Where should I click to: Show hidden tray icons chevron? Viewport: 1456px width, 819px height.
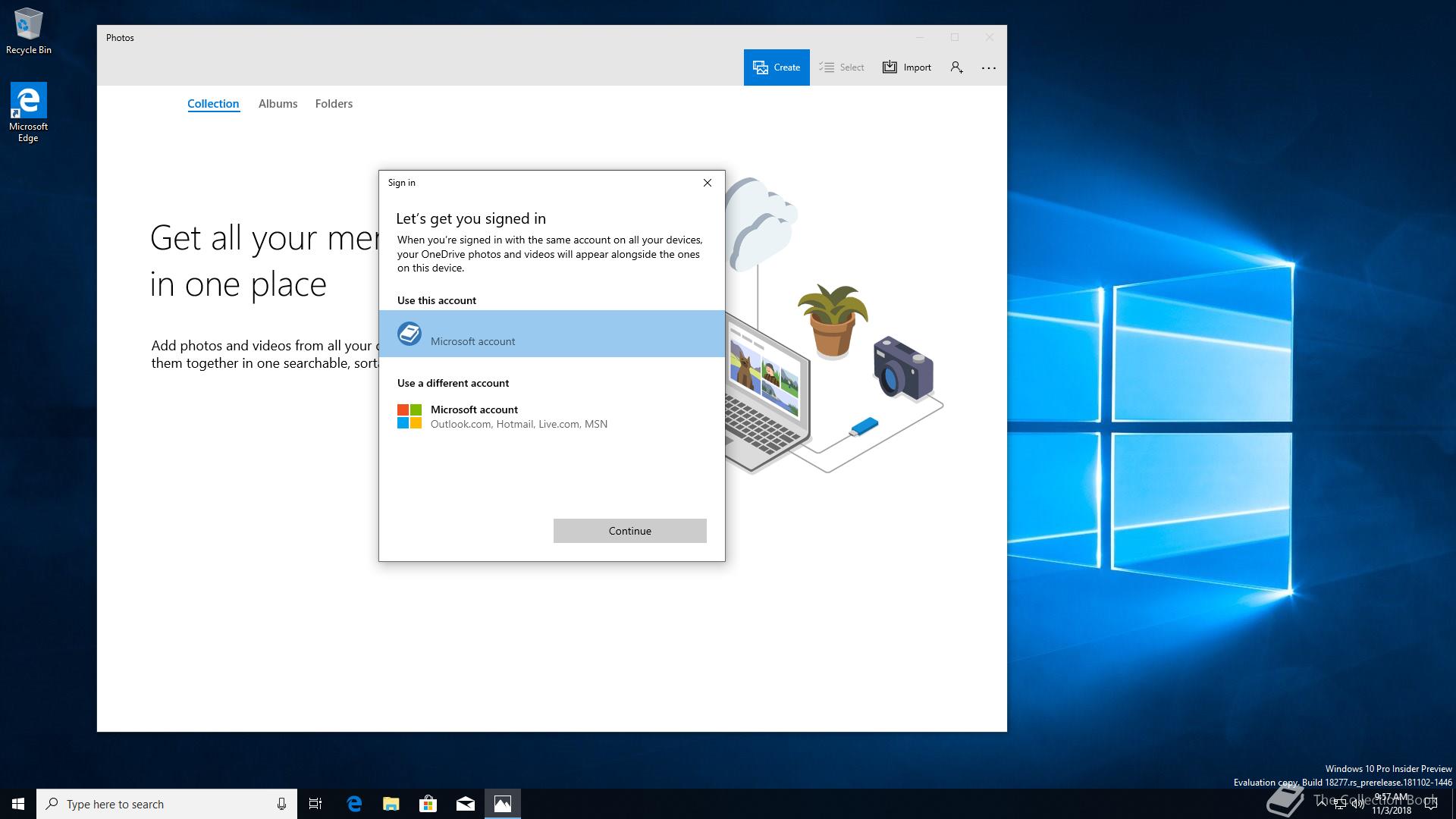tap(1322, 805)
